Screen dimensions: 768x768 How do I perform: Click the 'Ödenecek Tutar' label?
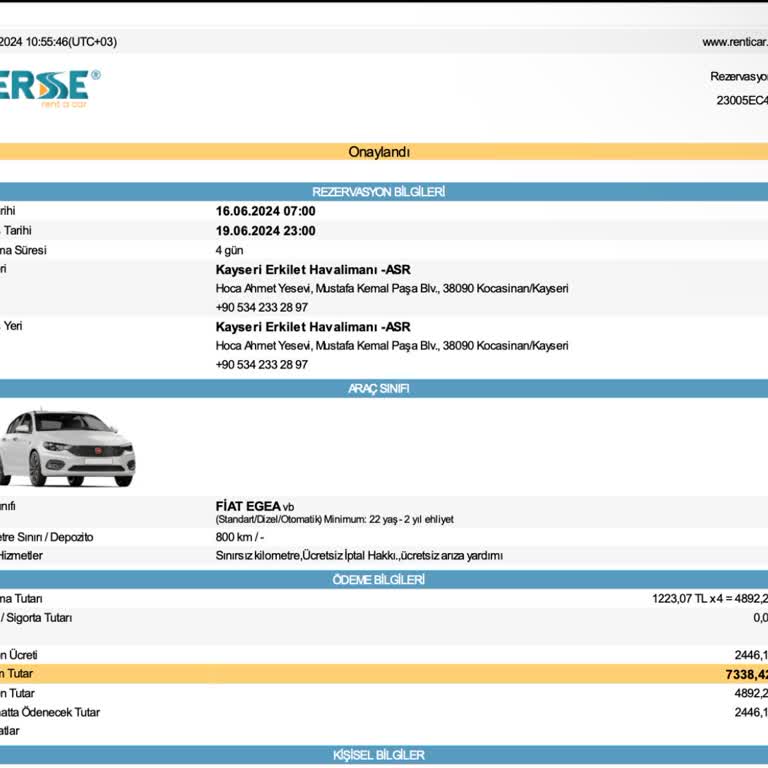point(61,712)
